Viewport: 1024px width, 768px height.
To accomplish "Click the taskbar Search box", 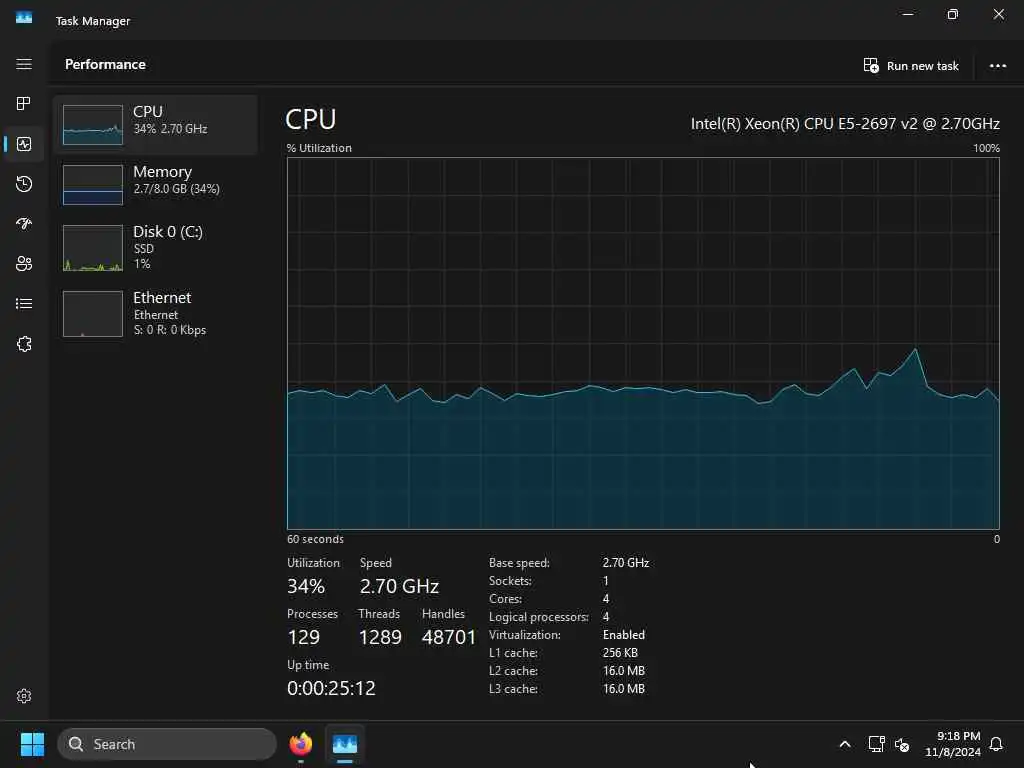I will 167,744.
